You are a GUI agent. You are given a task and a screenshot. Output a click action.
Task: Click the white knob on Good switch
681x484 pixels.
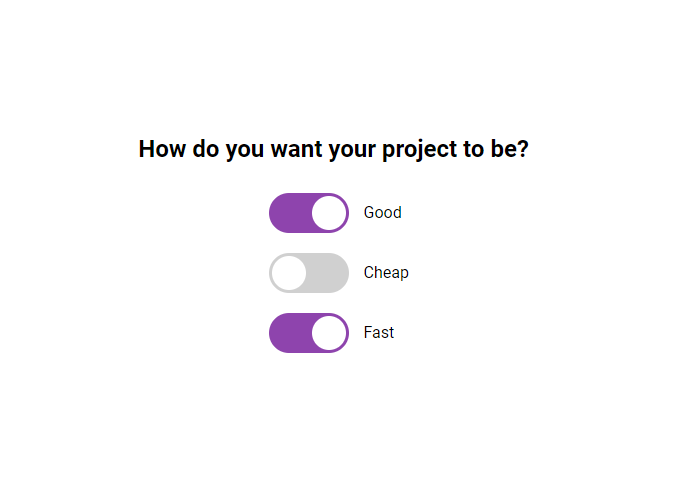pyautogui.click(x=328, y=213)
